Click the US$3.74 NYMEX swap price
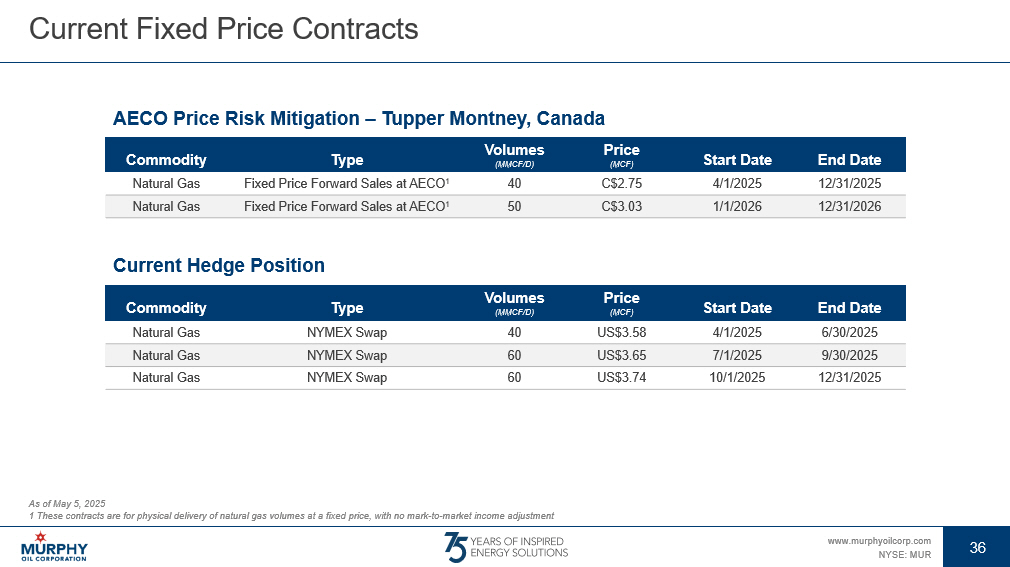Screen dimensions: 1010x567 pos(621,378)
